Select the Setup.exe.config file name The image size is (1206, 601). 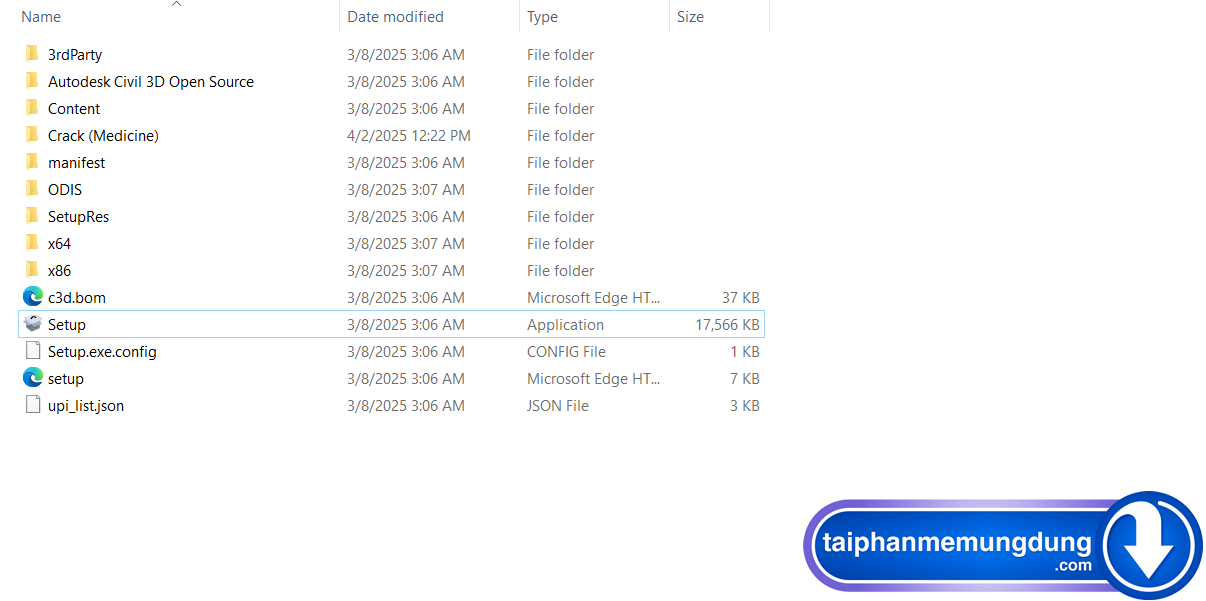[x=102, y=352]
